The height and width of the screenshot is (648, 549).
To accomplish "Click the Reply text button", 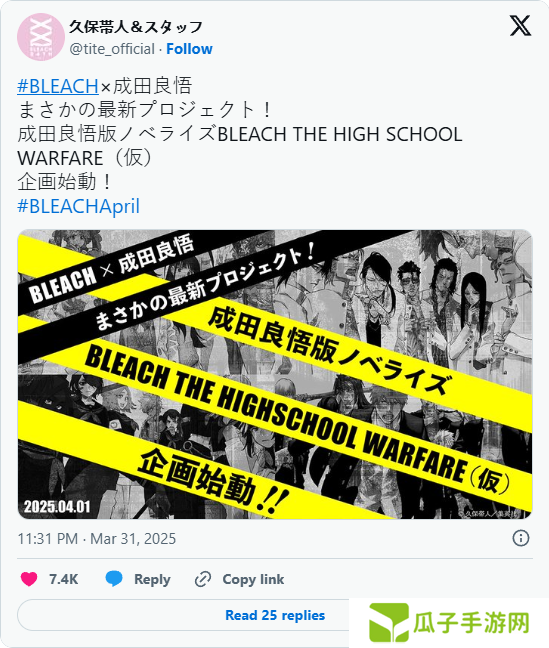I will pos(152,579).
